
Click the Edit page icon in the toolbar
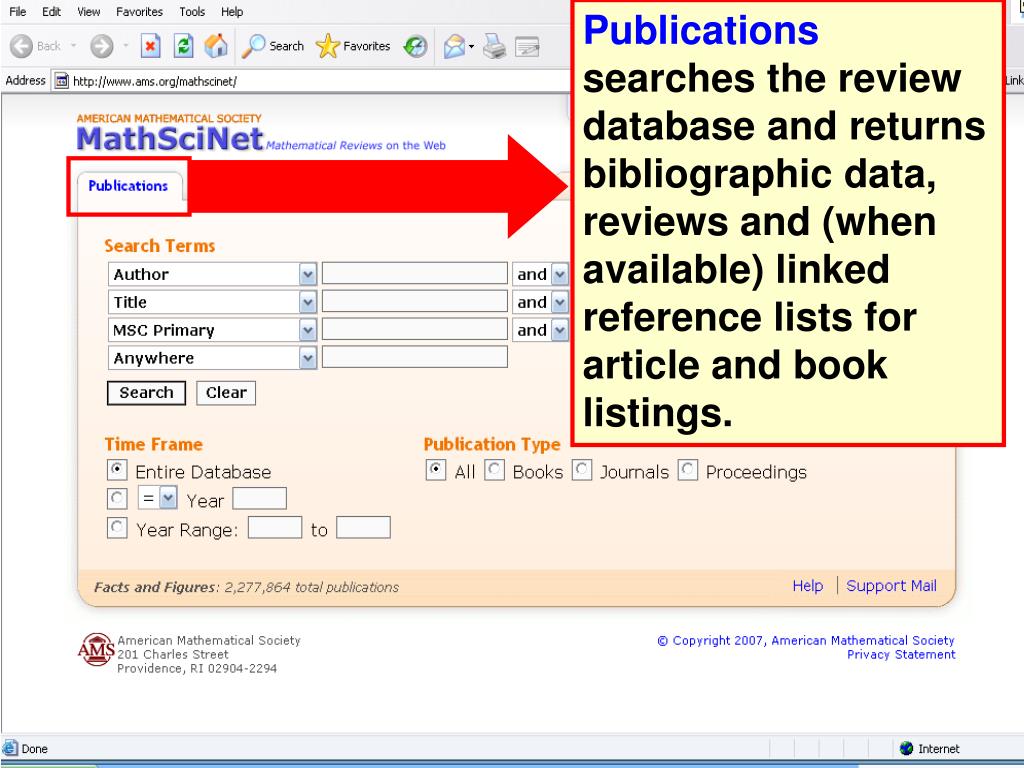point(527,46)
